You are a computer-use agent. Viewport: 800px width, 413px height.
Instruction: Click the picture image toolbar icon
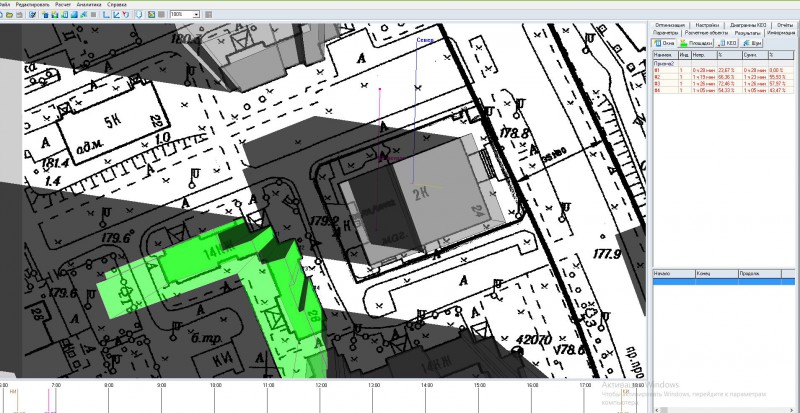tap(152, 14)
